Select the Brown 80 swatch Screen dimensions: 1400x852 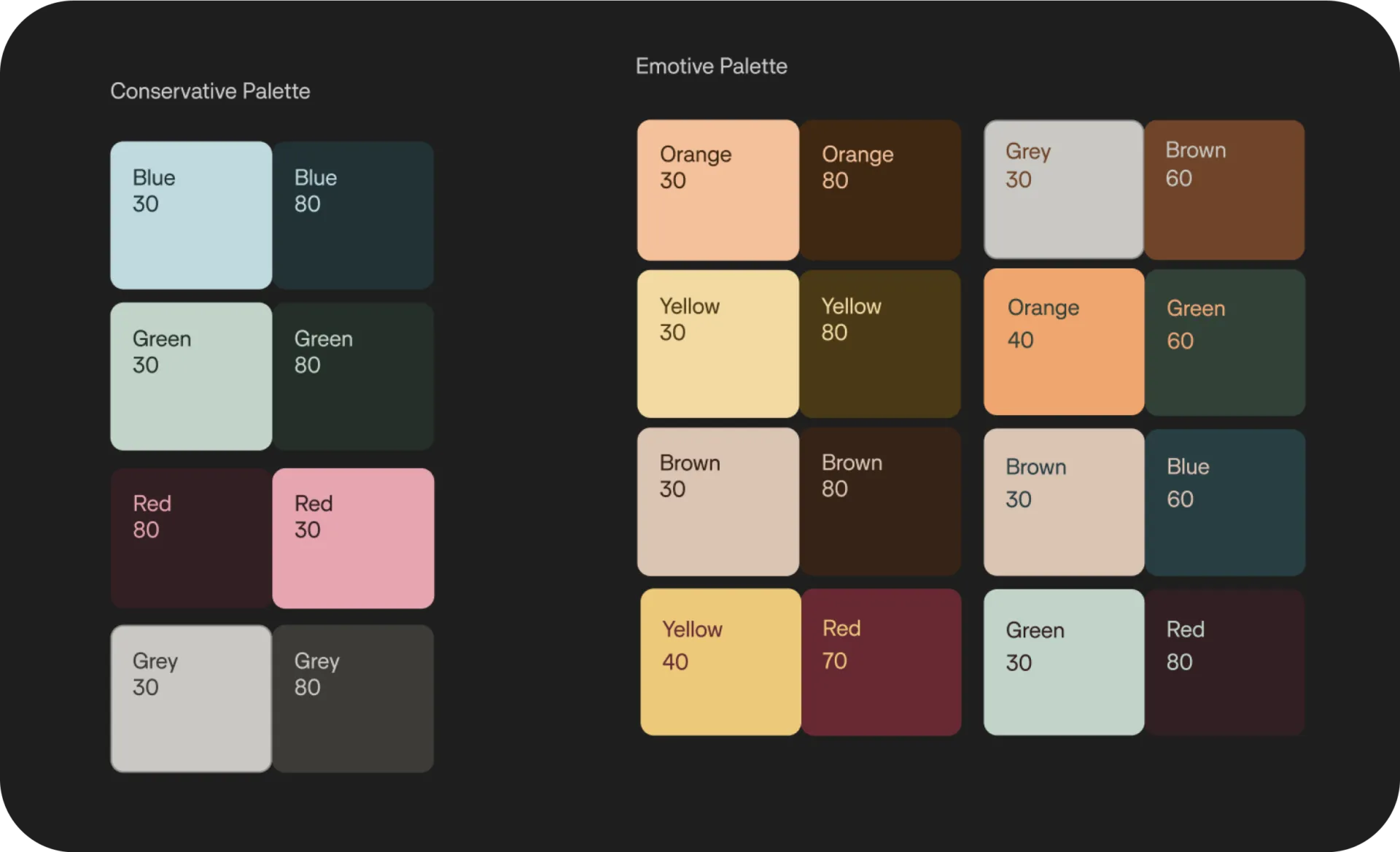coord(880,501)
